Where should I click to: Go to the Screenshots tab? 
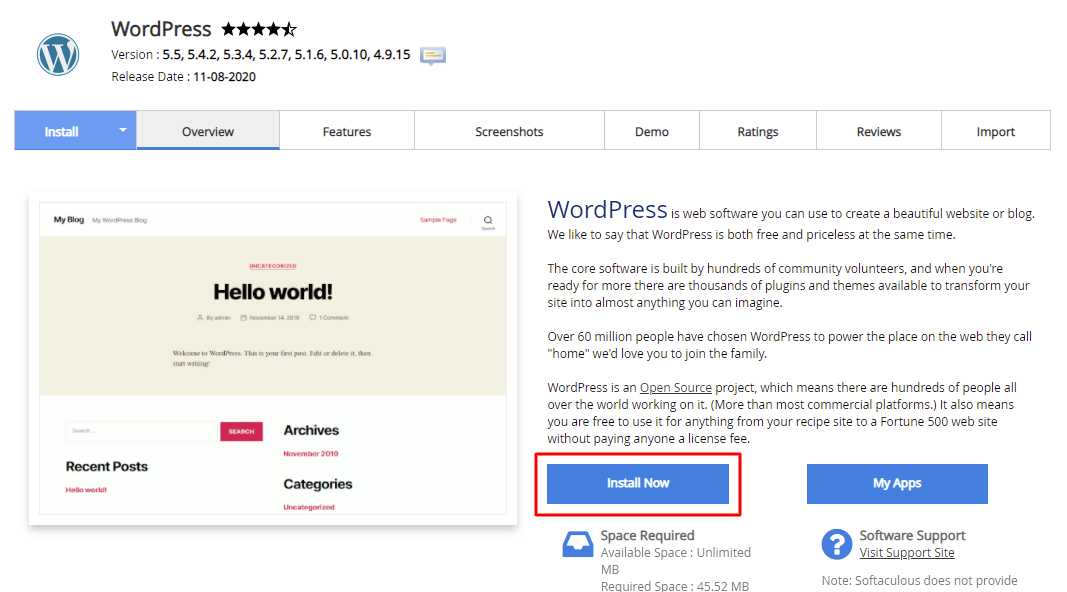pos(509,131)
